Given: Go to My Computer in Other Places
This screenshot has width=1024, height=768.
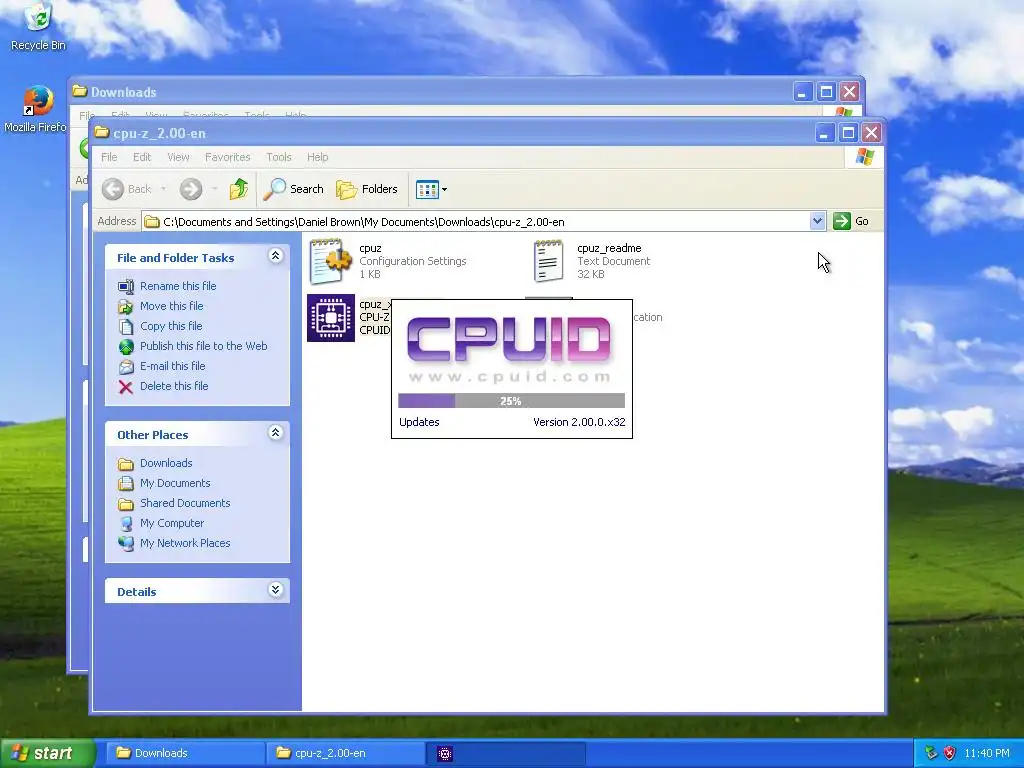Looking at the screenshot, I should [172, 523].
